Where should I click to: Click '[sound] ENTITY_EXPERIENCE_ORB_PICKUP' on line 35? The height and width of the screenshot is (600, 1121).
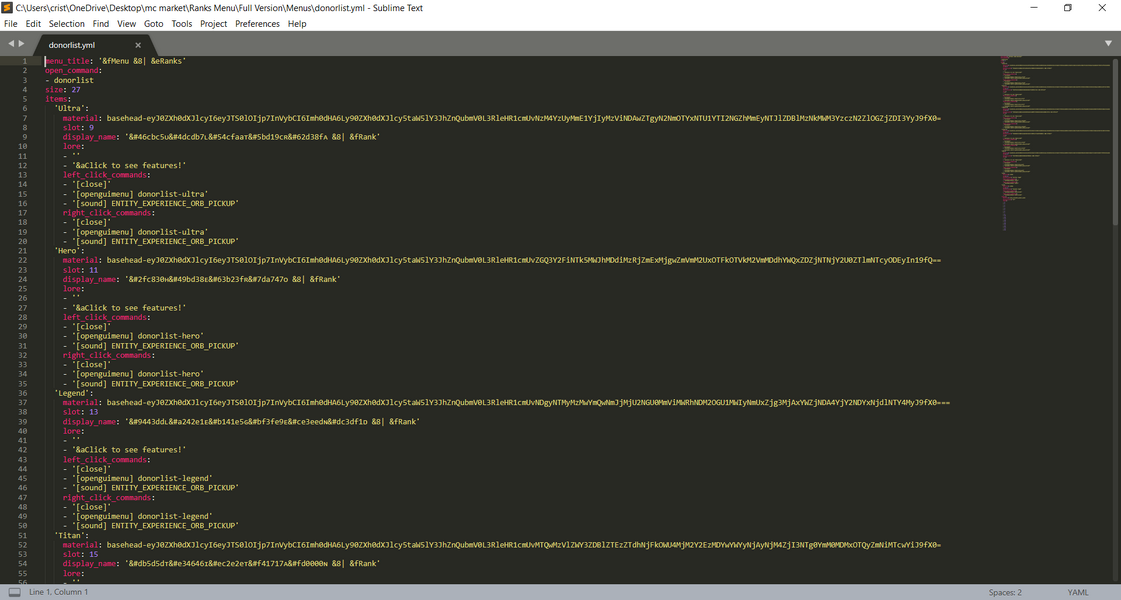click(x=156, y=384)
